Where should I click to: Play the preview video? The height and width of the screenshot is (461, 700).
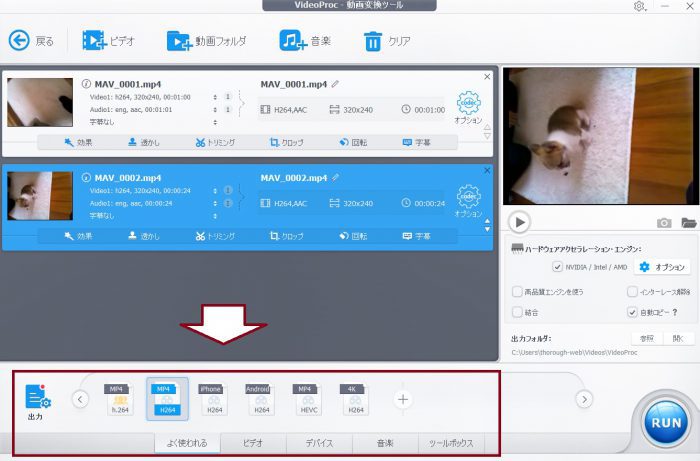click(519, 222)
